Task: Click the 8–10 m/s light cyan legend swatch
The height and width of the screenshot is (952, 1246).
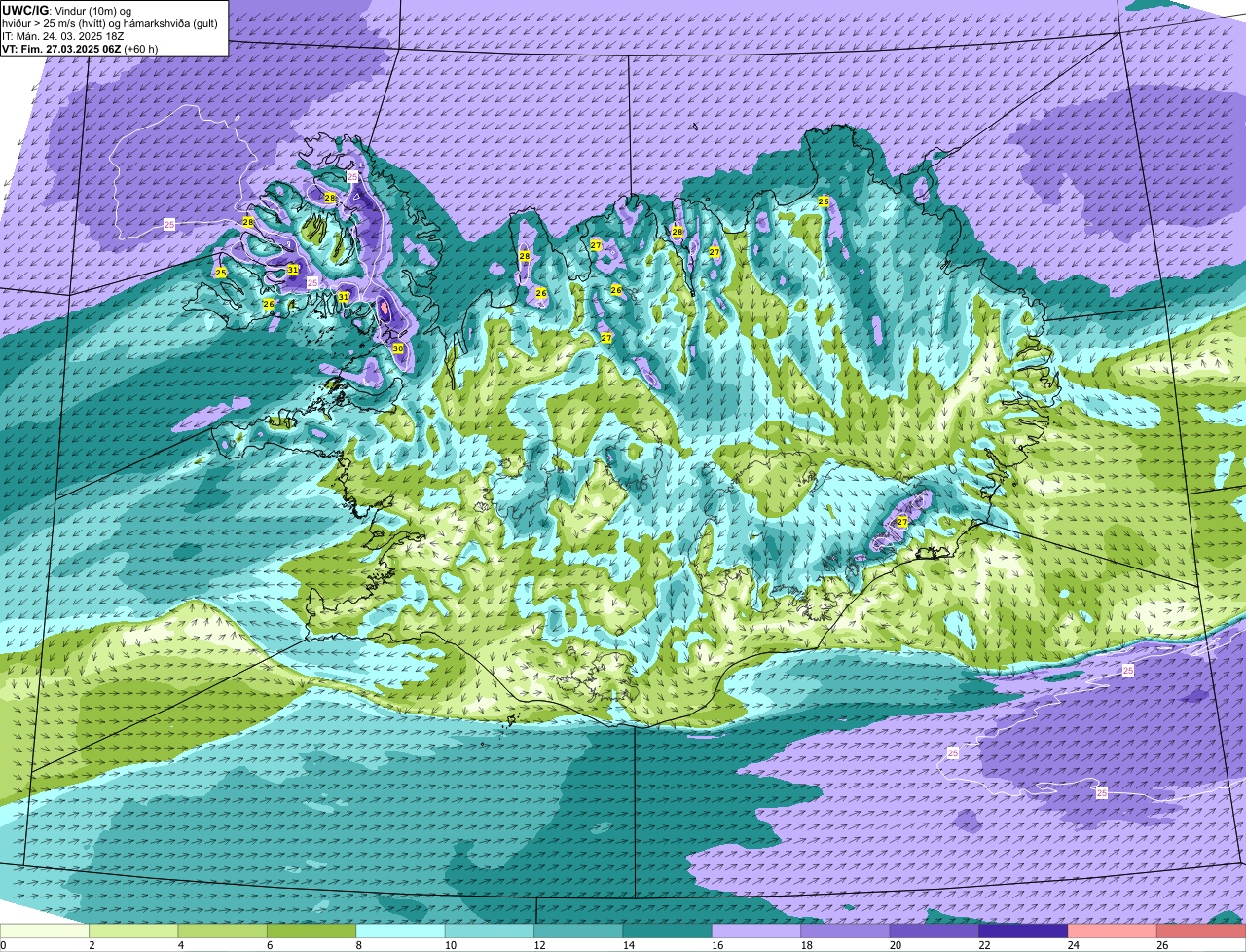Action: point(401,932)
